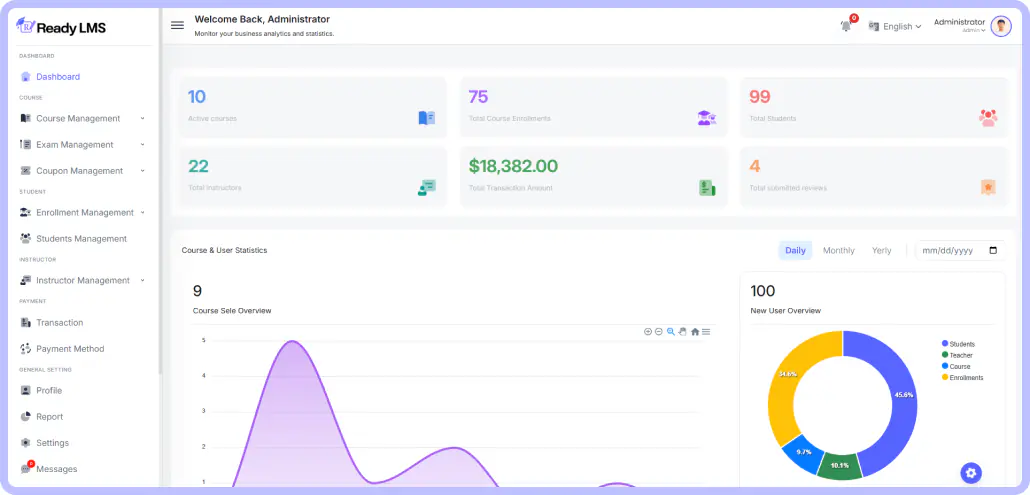
Task: Switch statistics to Yerly tab
Action: pos(881,250)
